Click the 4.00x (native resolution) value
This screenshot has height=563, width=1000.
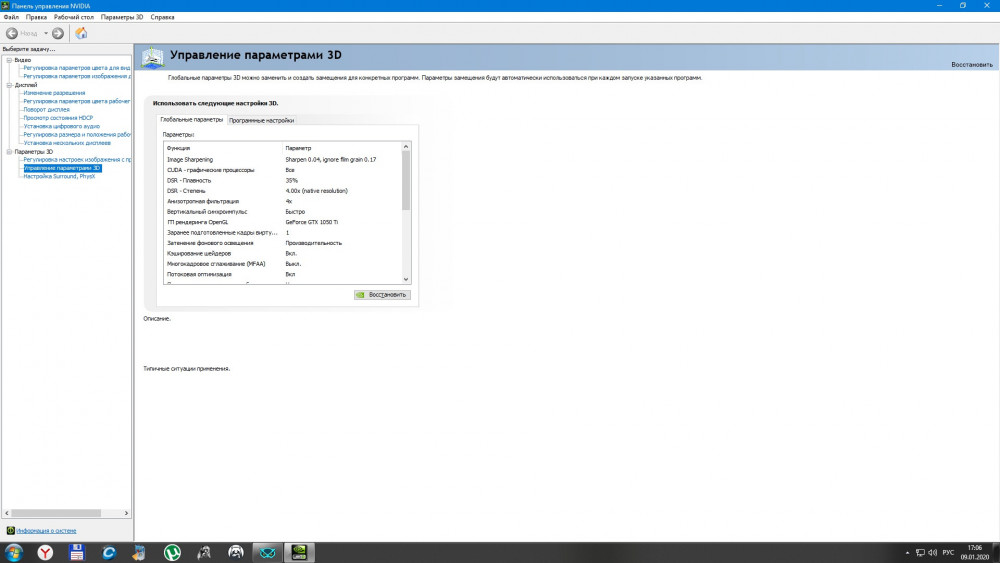[316, 191]
